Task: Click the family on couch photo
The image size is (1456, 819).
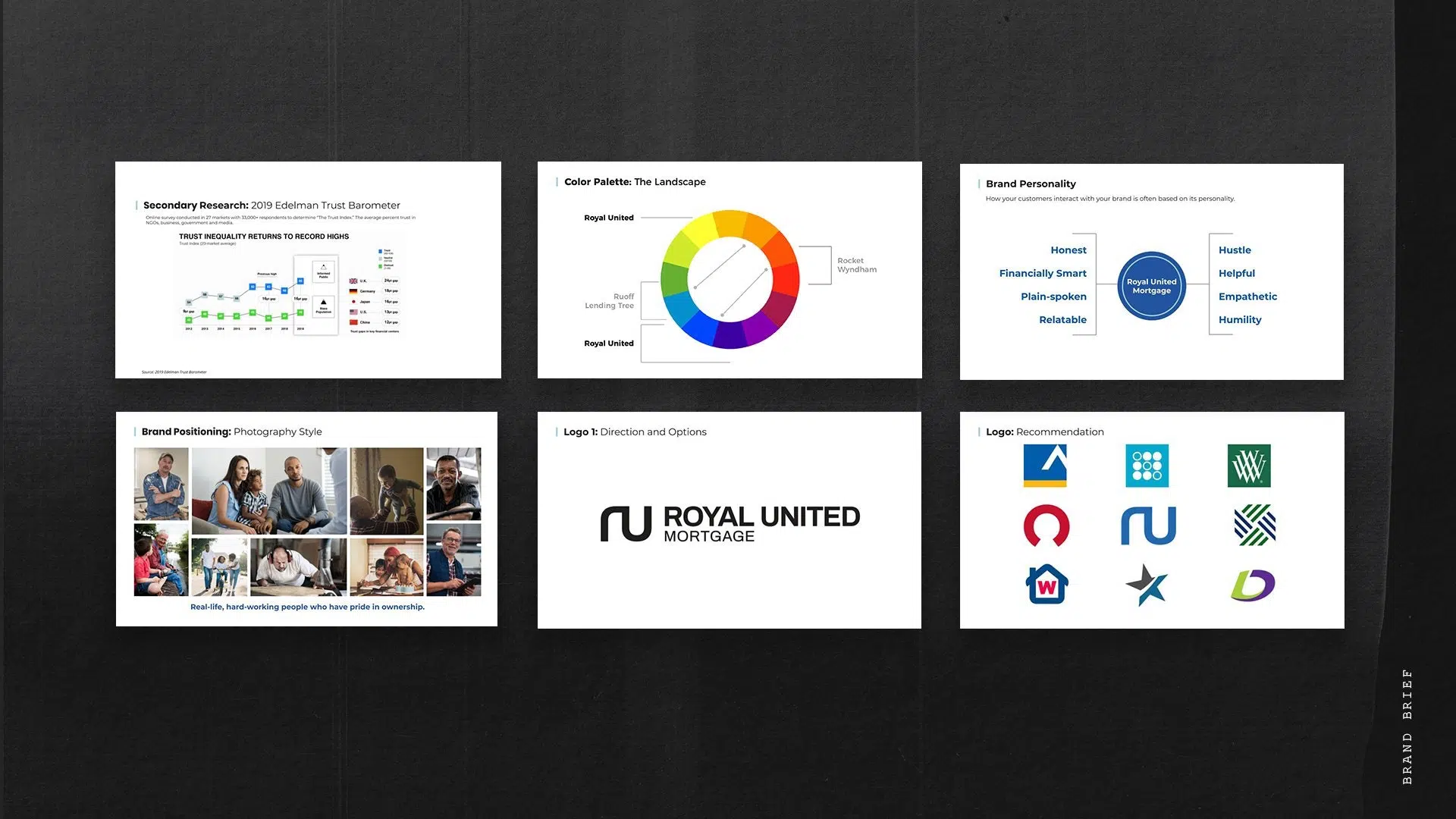Action: pyautogui.click(x=269, y=491)
